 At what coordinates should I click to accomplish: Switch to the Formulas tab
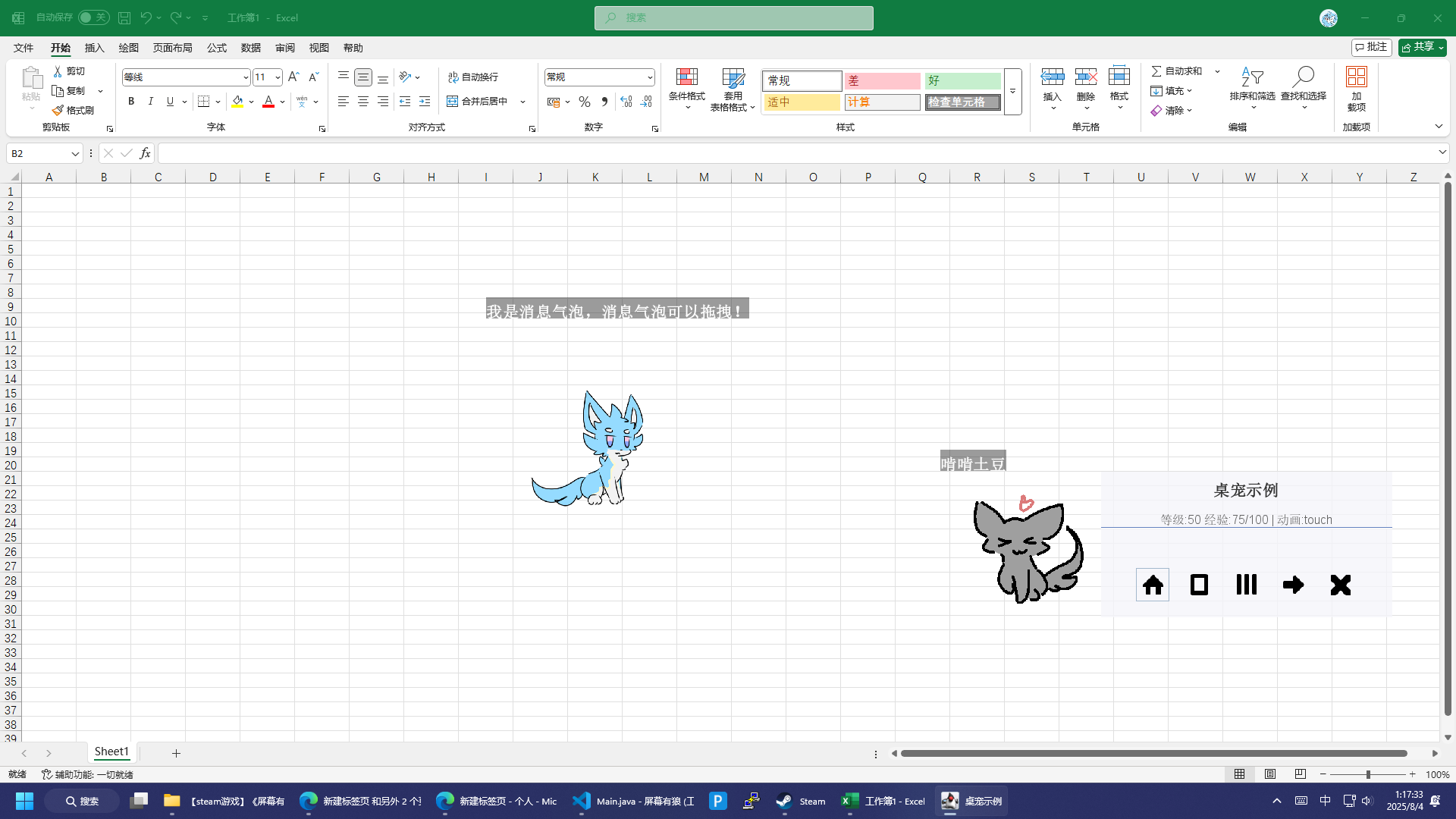[217, 48]
